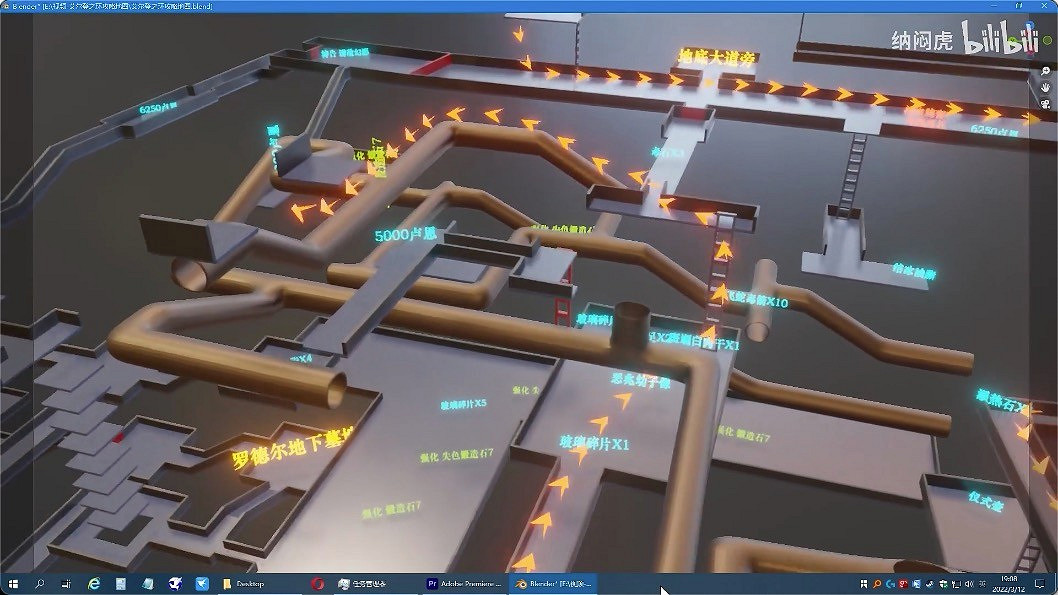Switch to the 任务管理器 taskbar window

(x=371, y=582)
